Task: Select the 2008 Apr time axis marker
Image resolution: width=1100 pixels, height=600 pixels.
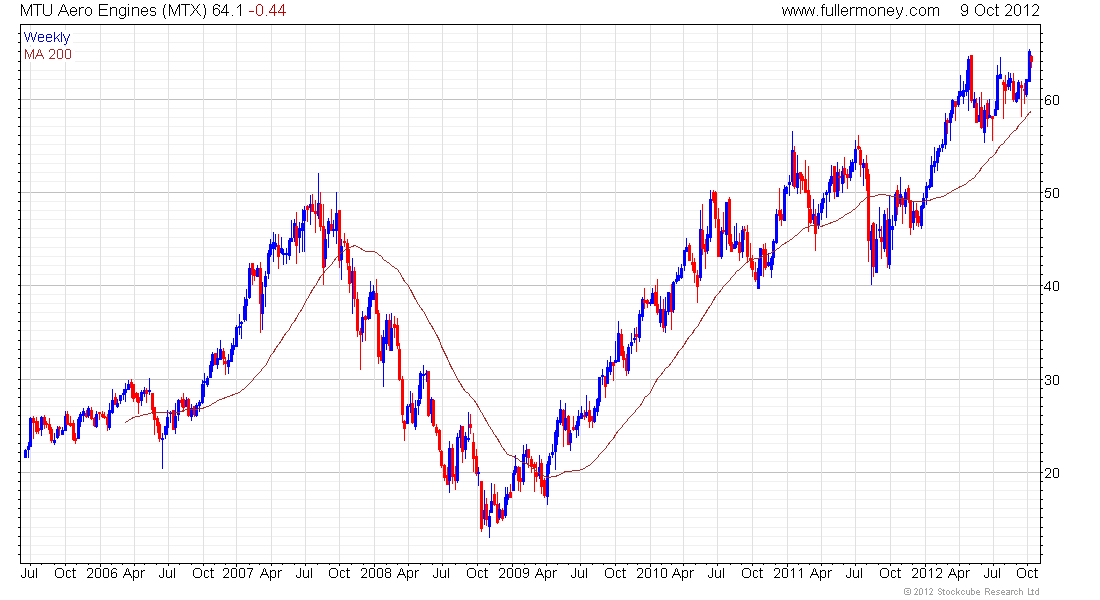Action: click(x=393, y=574)
